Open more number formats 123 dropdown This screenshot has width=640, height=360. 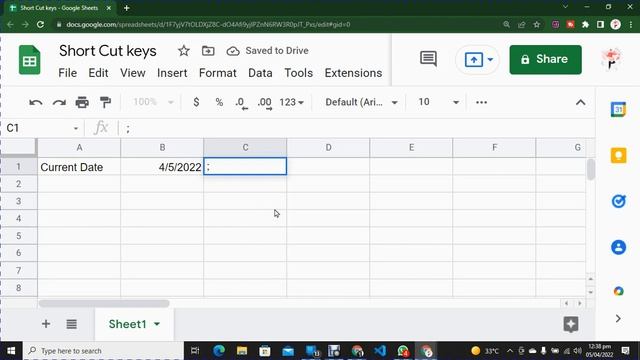(x=291, y=102)
